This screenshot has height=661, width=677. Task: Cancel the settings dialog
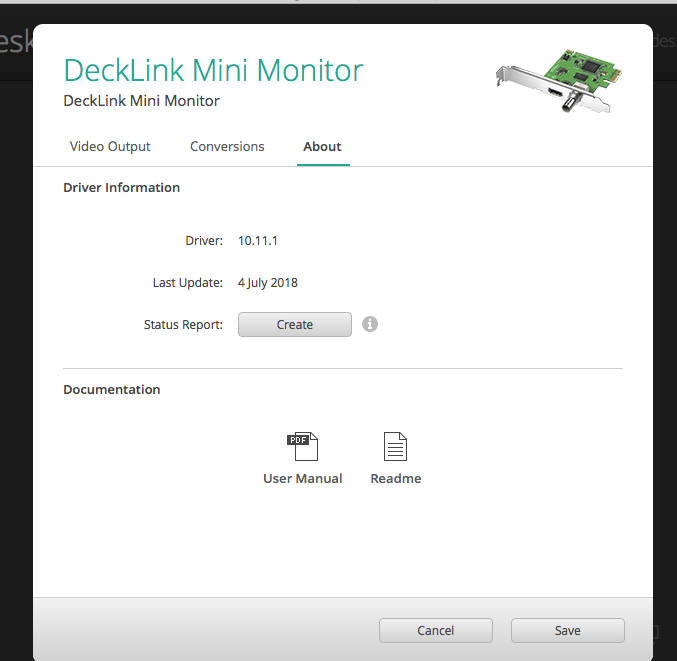[x=436, y=630]
